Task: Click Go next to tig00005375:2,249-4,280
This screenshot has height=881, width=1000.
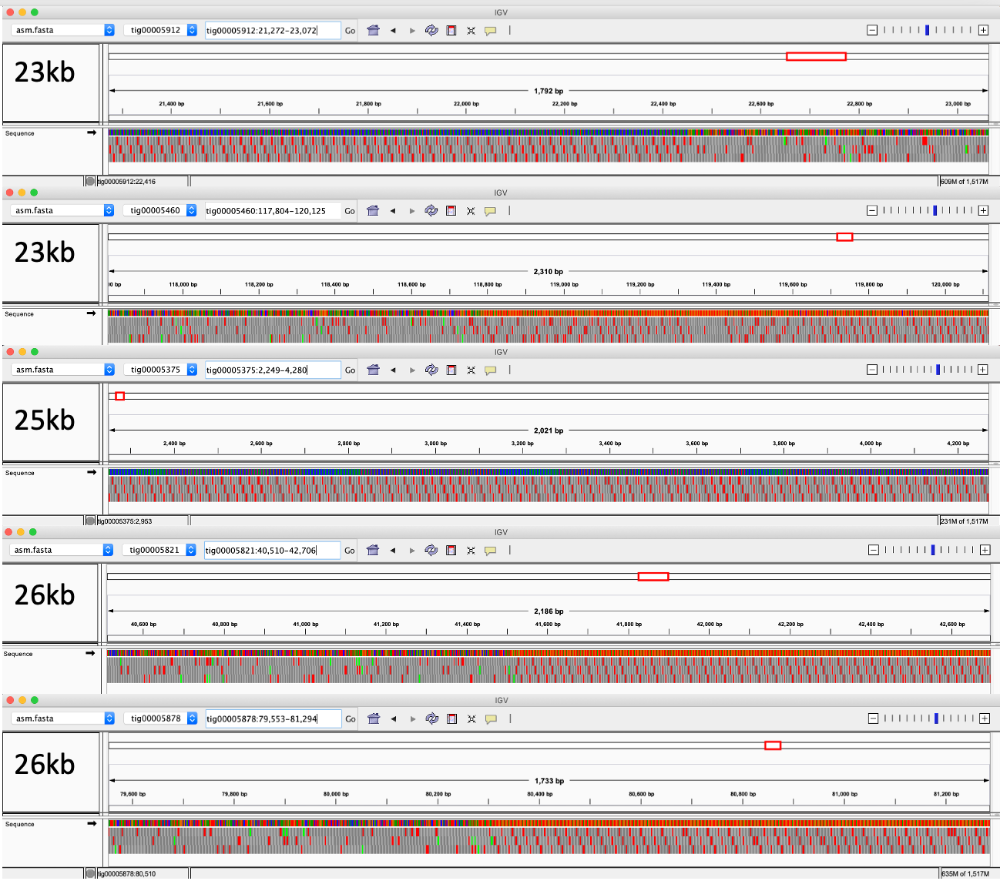Action: 350,369
